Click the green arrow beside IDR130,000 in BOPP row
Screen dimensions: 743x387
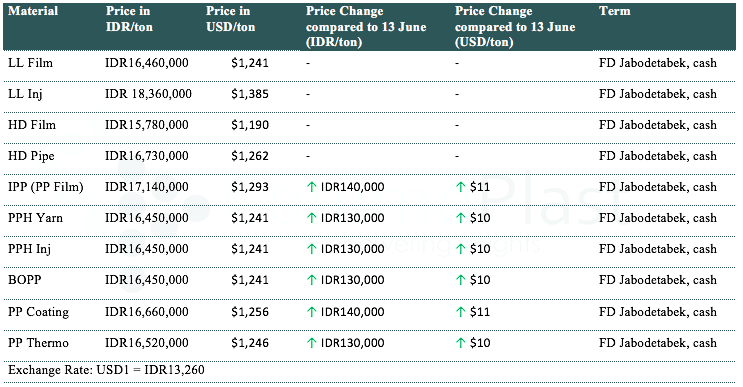coord(311,280)
